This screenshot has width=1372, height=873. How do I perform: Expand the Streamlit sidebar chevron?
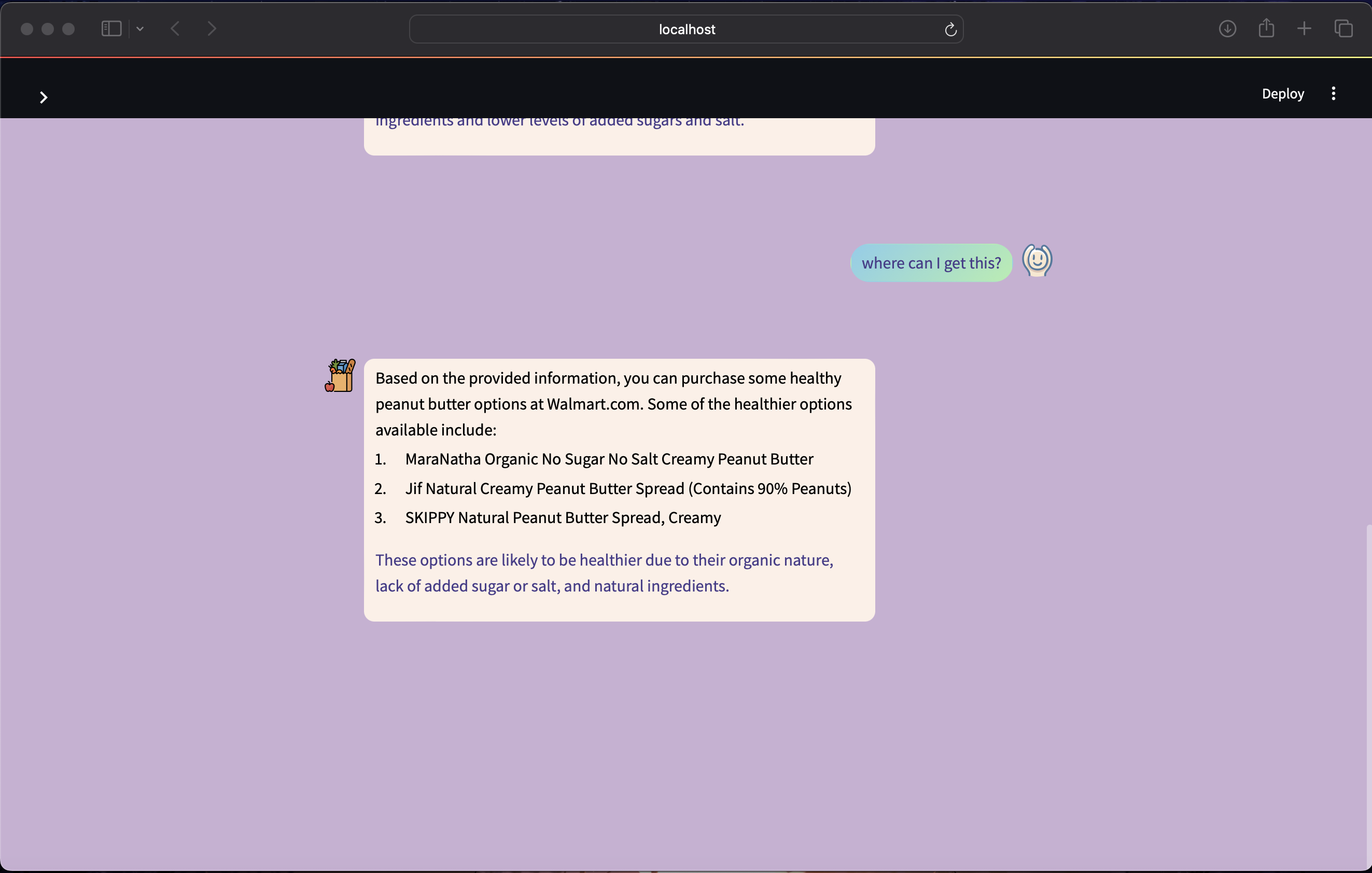point(44,97)
